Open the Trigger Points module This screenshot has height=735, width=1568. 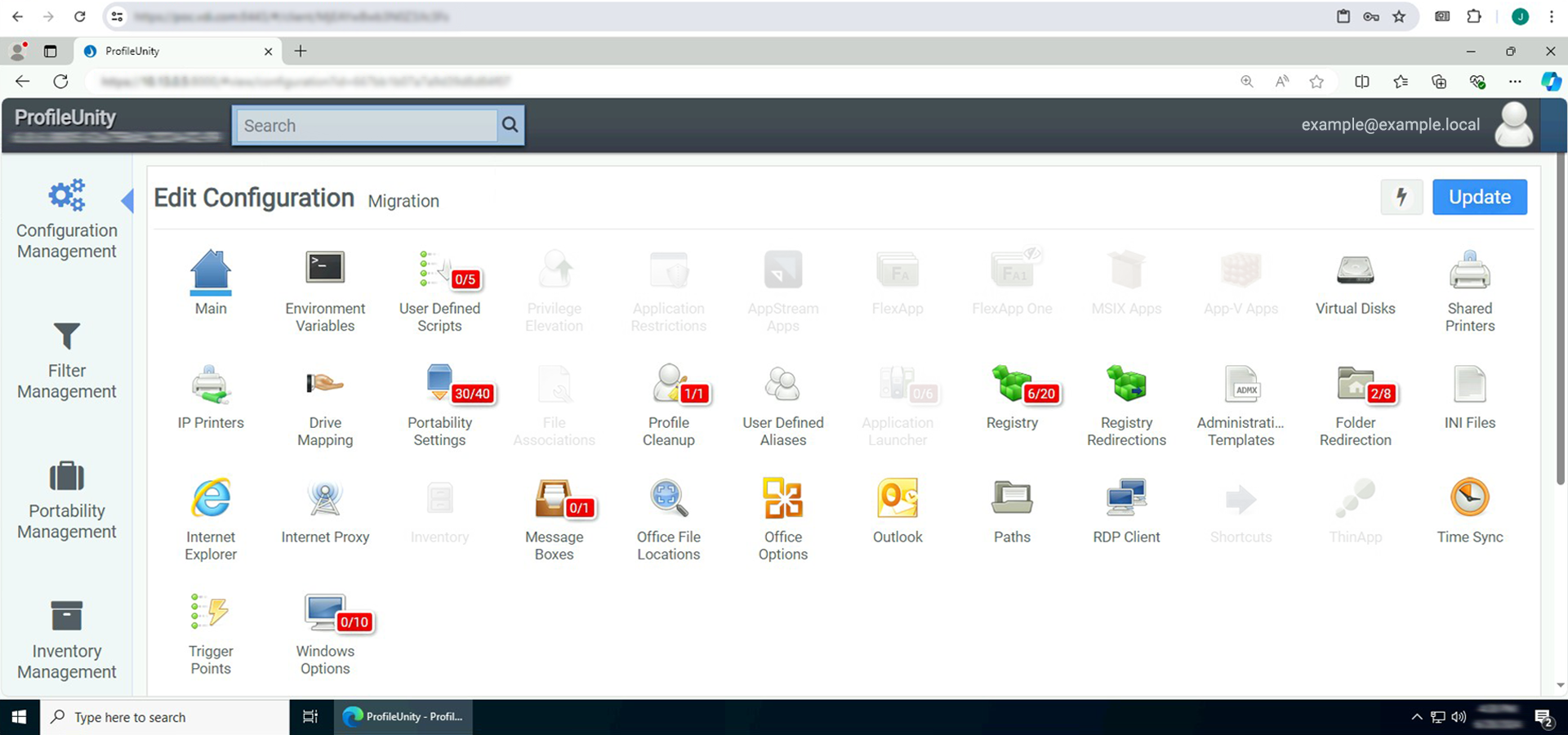(211, 635)
